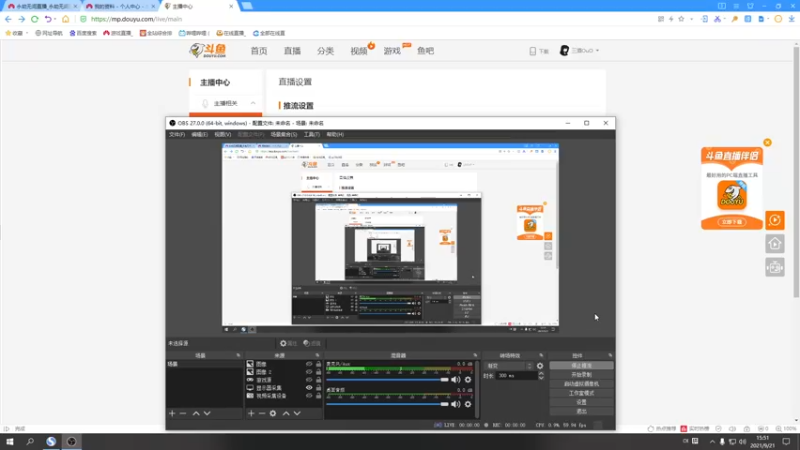The width and height of the screenshot is (800, 450).
Task: Open the browser download arrow icon
Action: (792, 19)
